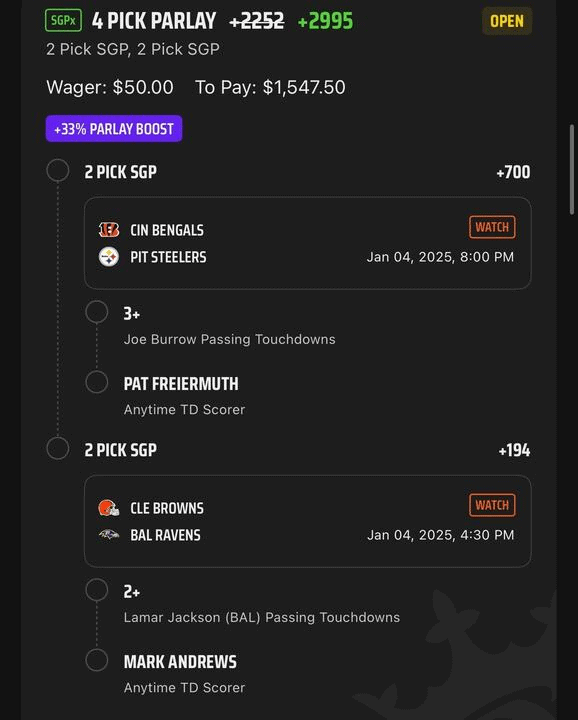The height and width of the screenshot is (720, 578).
Task: Click the Baltimore Ravens team logo
Action: tap(109, 534)
